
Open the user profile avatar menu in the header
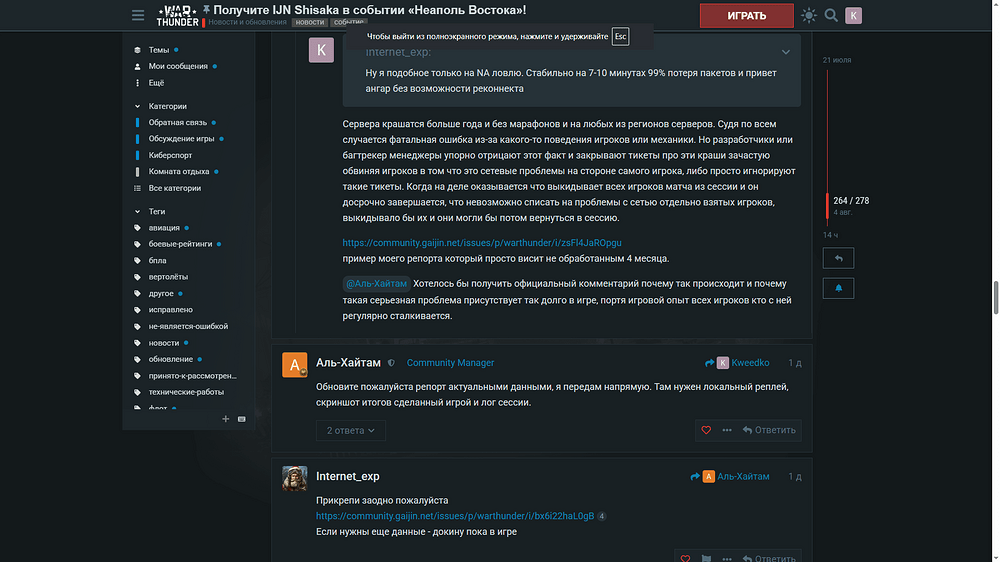pyautogui.click(x=853, y=15)
